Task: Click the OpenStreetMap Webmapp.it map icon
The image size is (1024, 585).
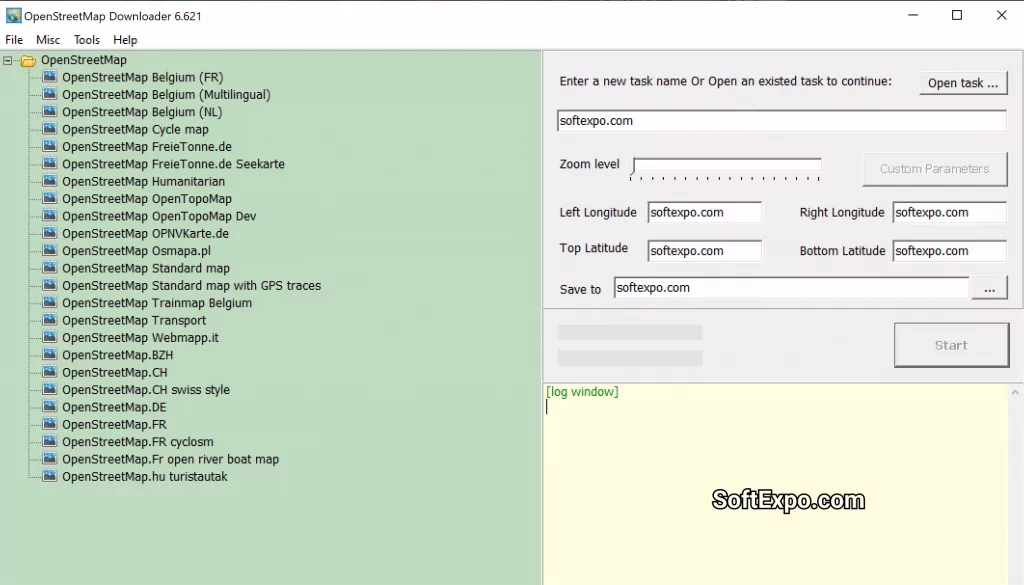Action: pyautogui.click(x=49, y=337)
